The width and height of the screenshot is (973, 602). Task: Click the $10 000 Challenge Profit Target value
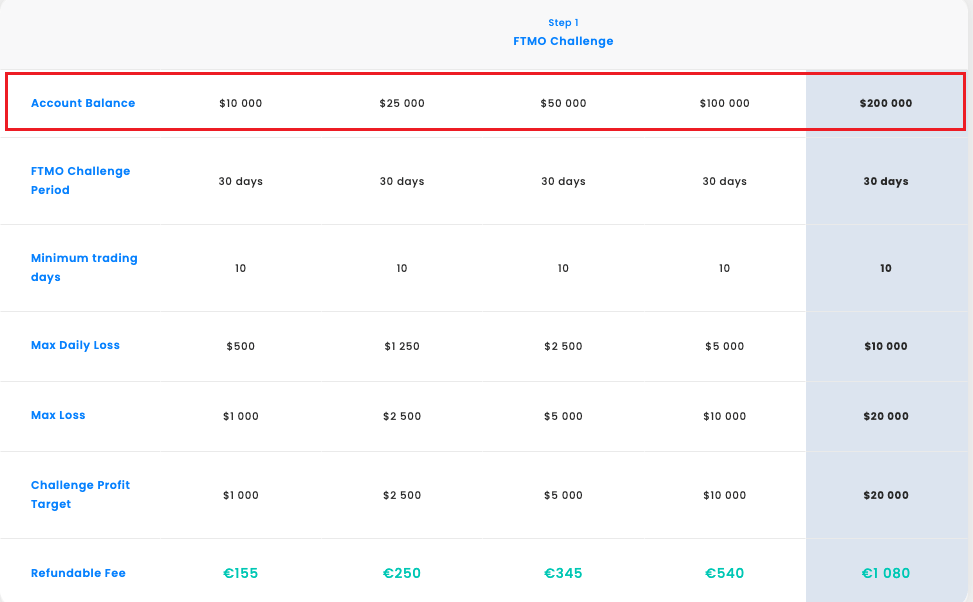tap(725, 495)
